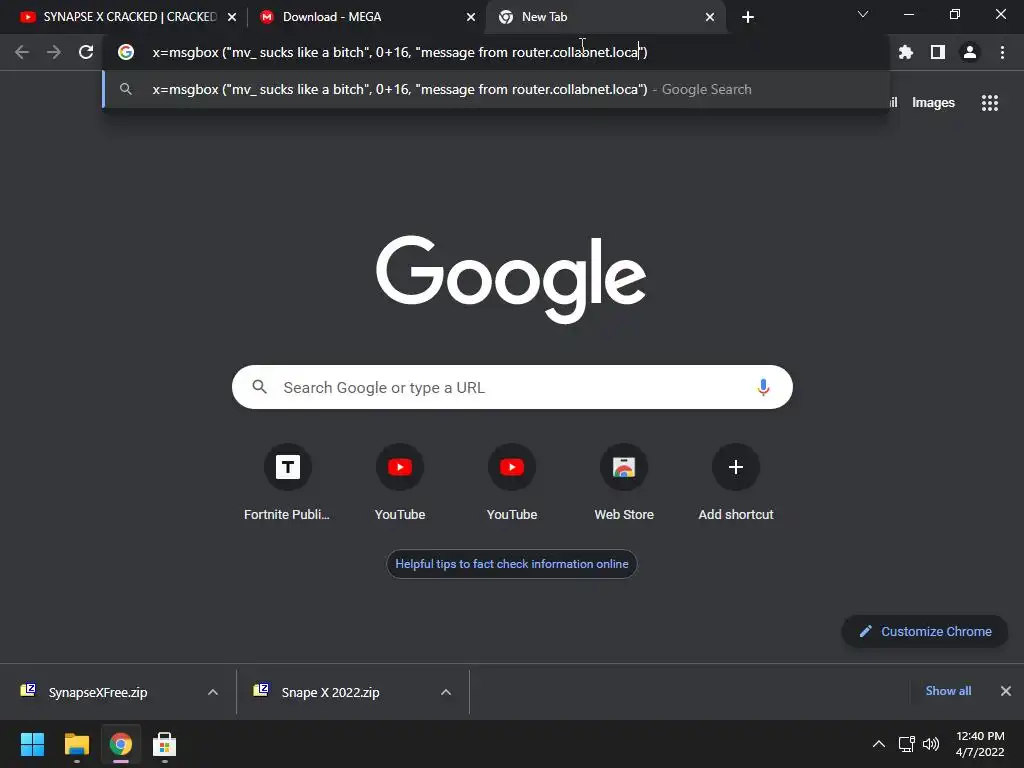Reload the current page
The image size is (1024, 768).
click(86, 52)
